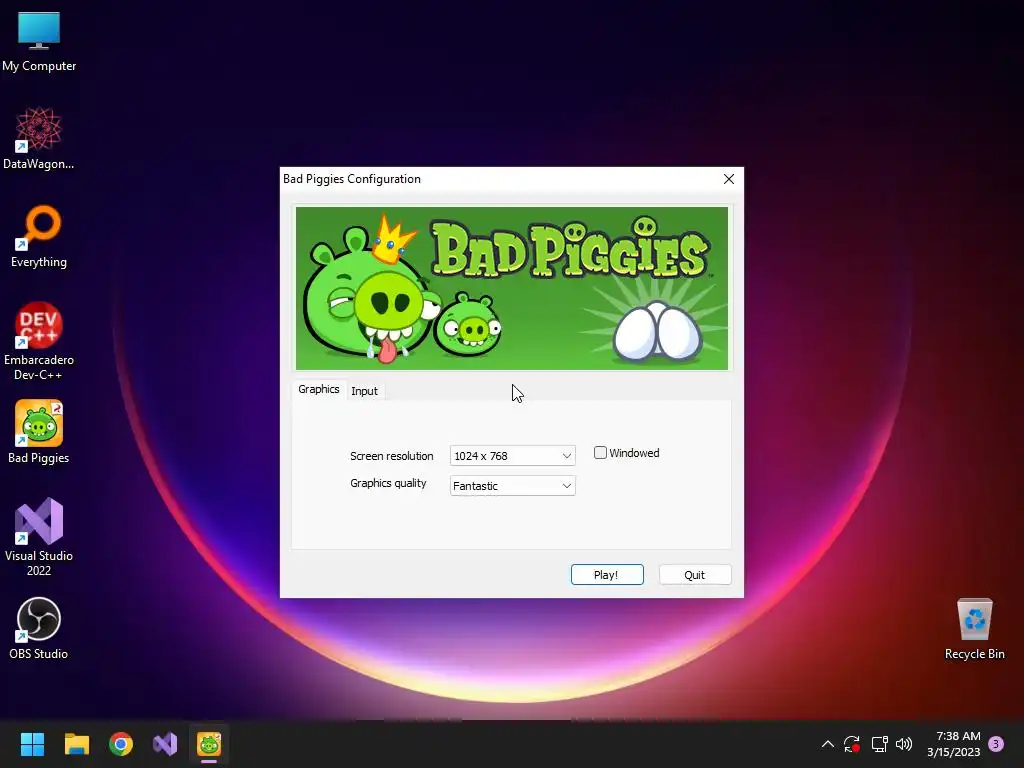Select the Recycle Bin icon
The width and height of the screenshot is (1024, 768).
pyautogui.click(x=974, y=628)
